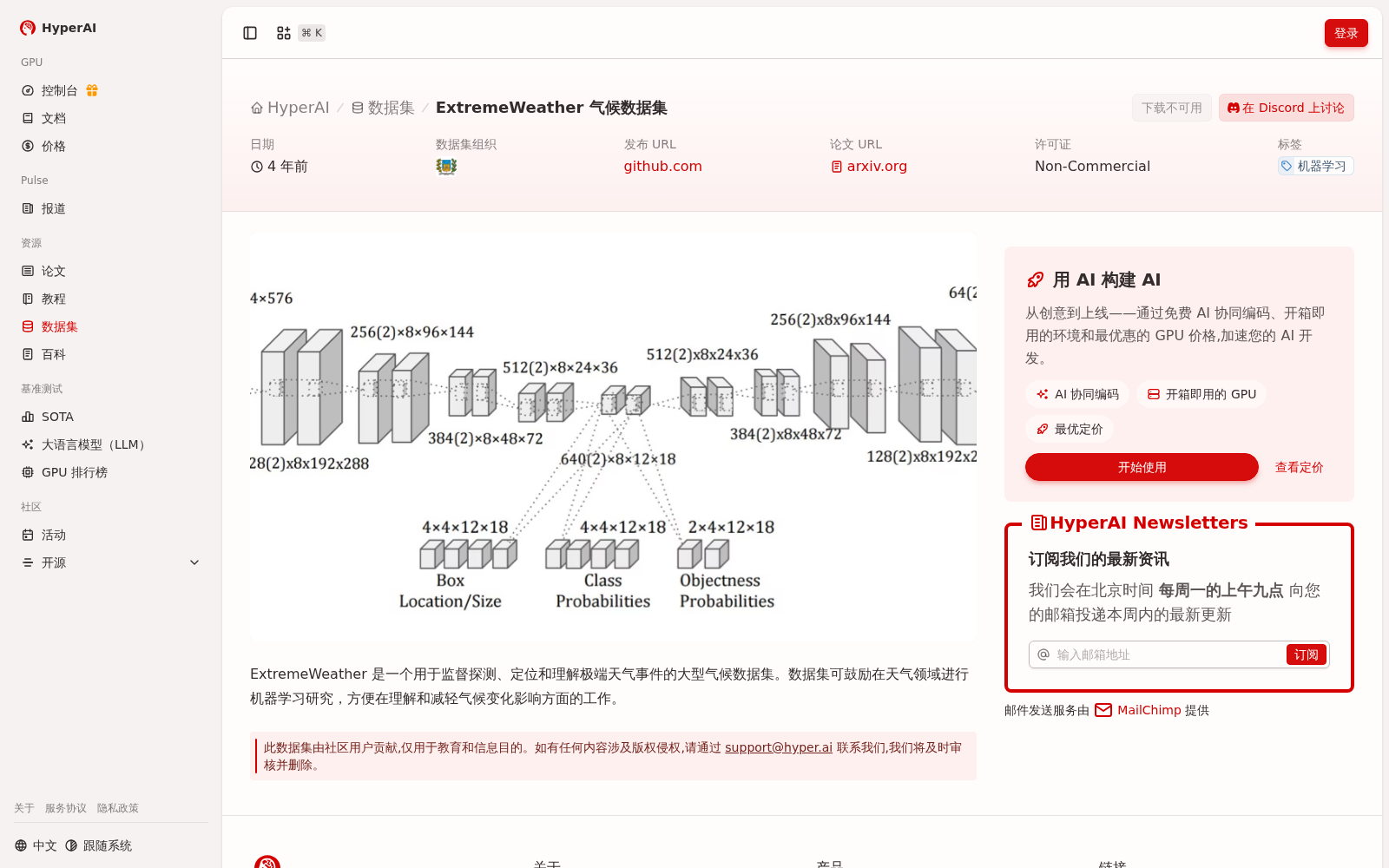
Task: Open 价格 in the sidebar
Action: (111, 146)
